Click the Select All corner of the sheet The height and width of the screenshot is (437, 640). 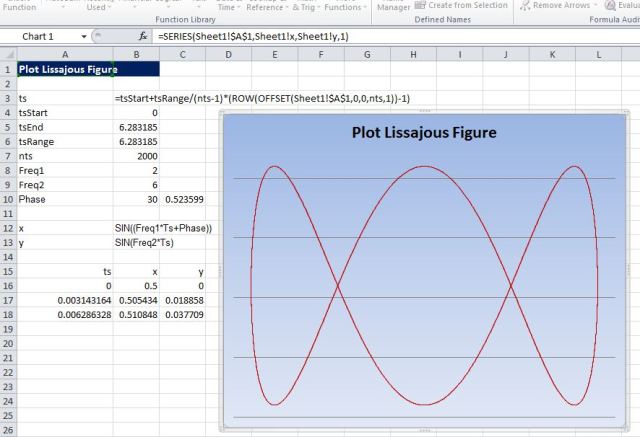click(x=7, y=53)
